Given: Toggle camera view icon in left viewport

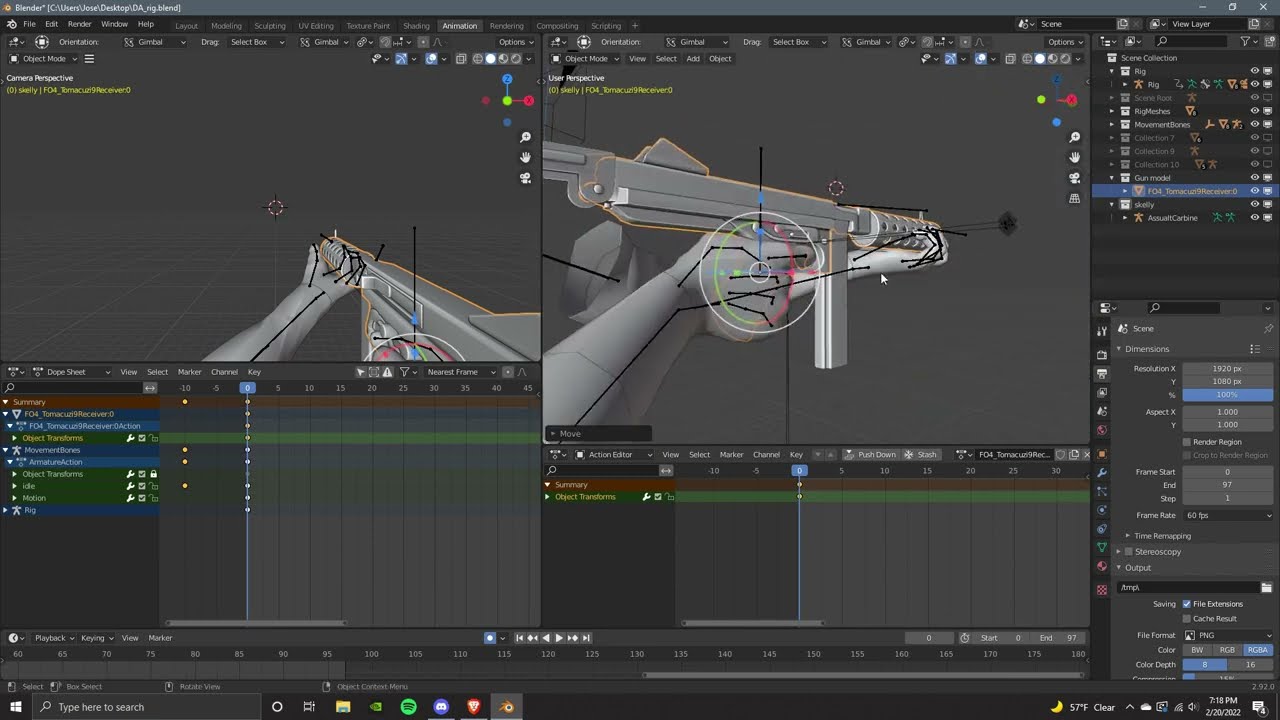Looking at the screenshot, I should pyautogui.click(x=525, y=178).
